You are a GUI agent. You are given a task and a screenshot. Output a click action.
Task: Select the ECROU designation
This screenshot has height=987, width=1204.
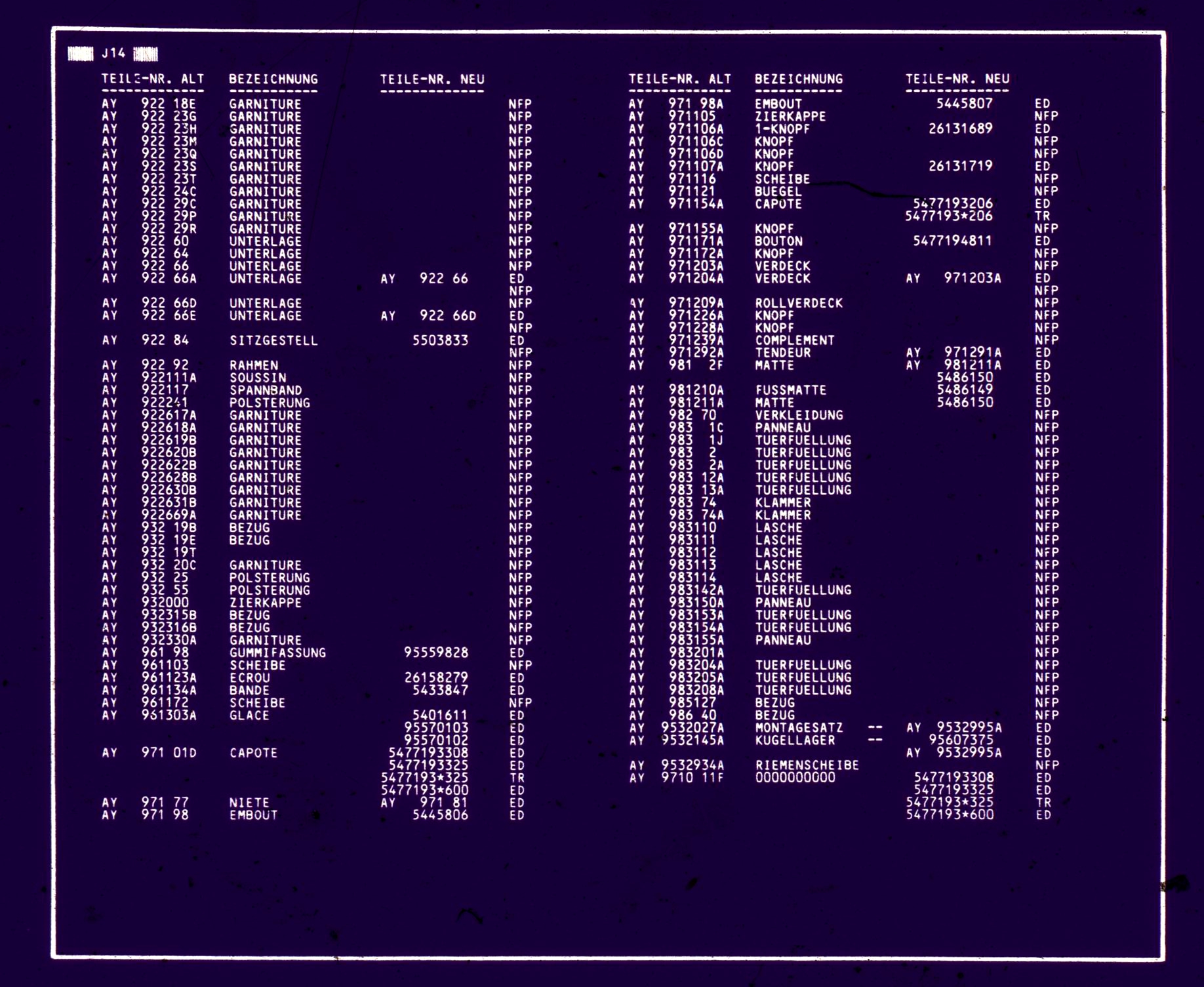(x=250, y=678)
